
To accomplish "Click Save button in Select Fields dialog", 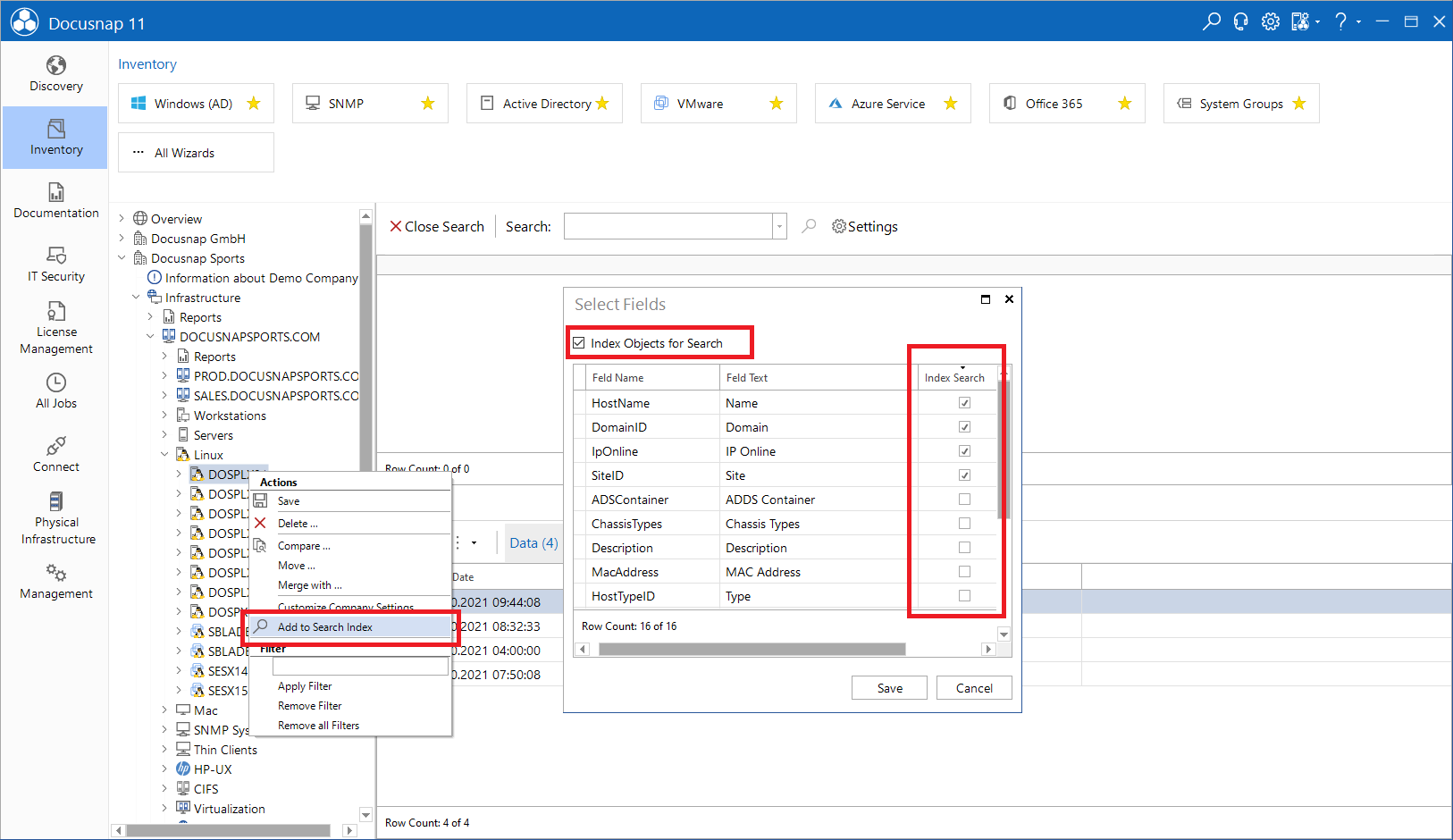I will pyautogui.click(x=890, y=688).
